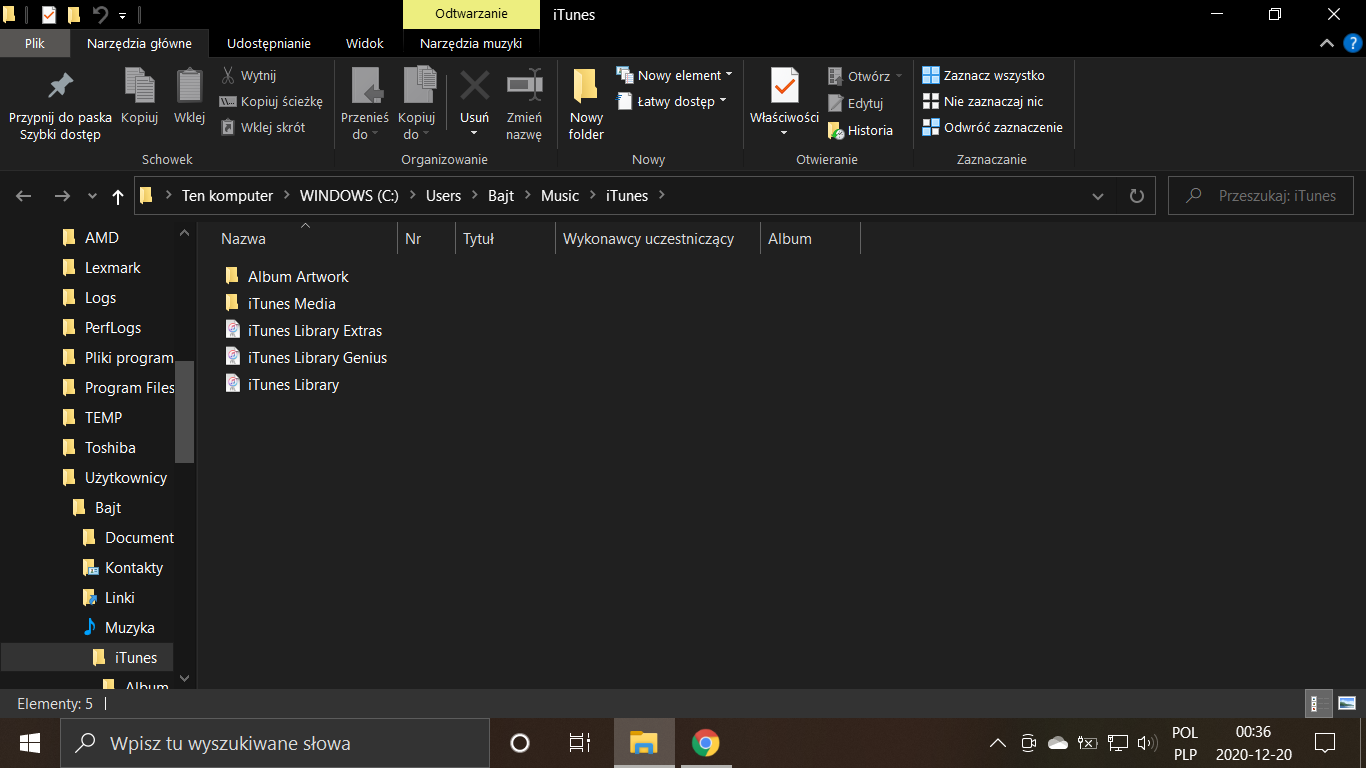The width and height of the screenshot is (1366, 768).
Task: Switch to Widok tab
Action: [x=365, y=43]
